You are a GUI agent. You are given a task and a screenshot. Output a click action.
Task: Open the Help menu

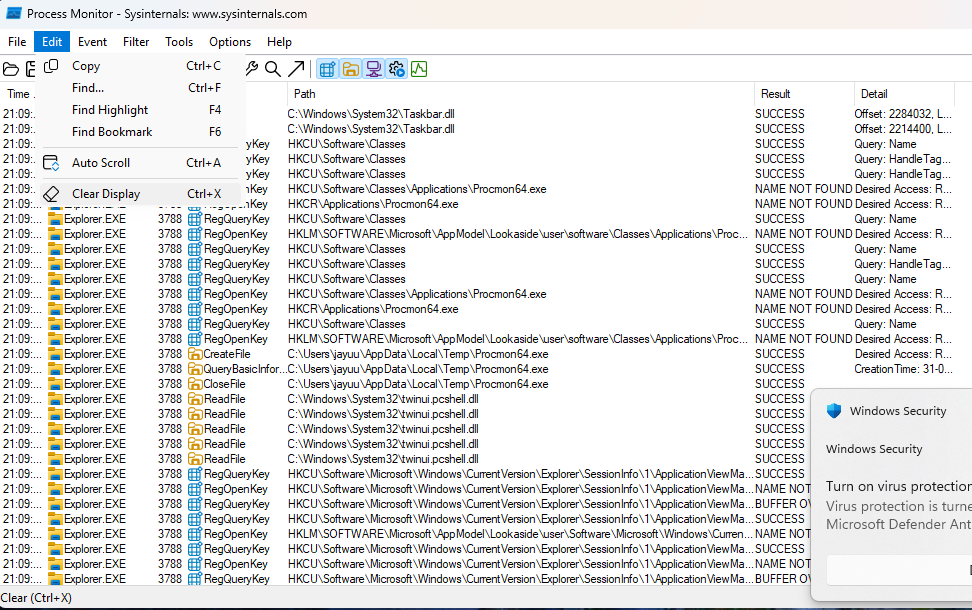click(x=279, y=42)
